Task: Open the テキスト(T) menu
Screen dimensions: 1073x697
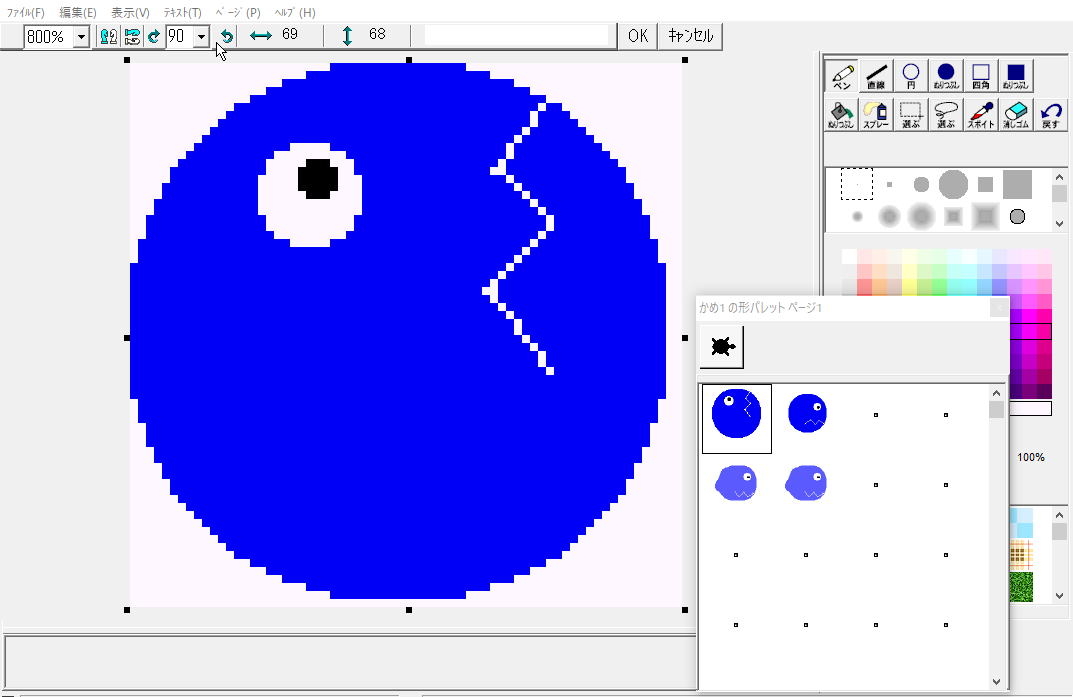Action: pyautogui.click(x=182, y=12)
